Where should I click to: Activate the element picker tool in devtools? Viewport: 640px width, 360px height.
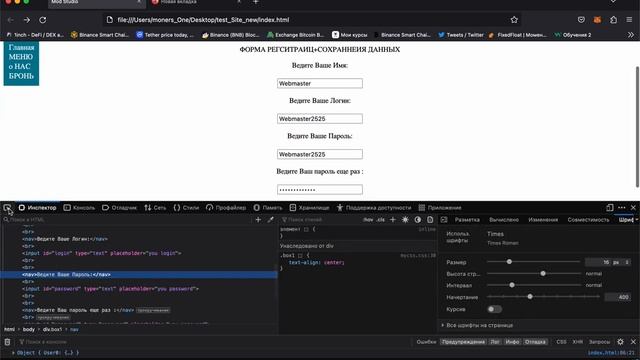click(x=7, y=208)
